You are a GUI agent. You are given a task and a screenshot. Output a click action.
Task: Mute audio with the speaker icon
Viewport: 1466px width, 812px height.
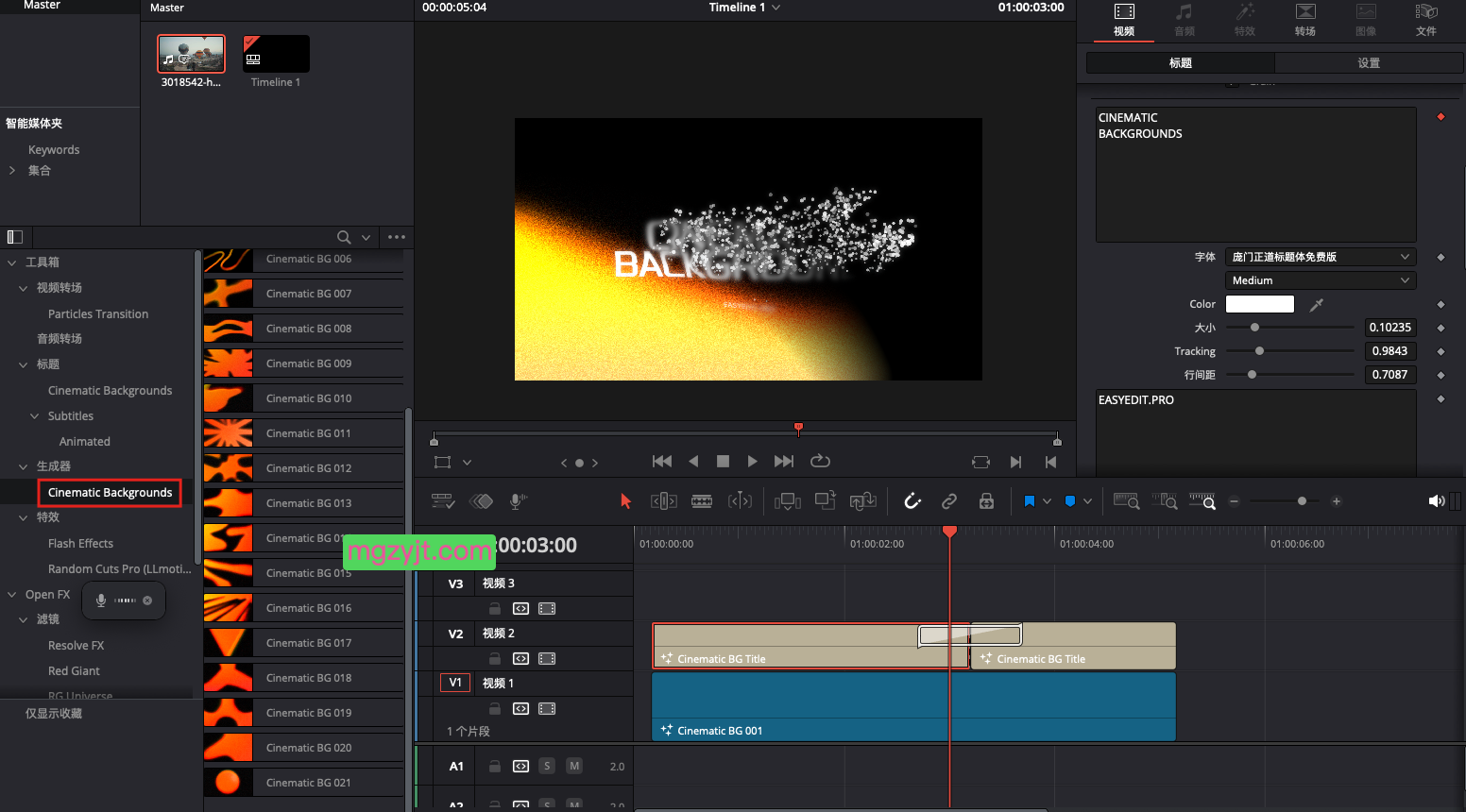point(1437,501)
